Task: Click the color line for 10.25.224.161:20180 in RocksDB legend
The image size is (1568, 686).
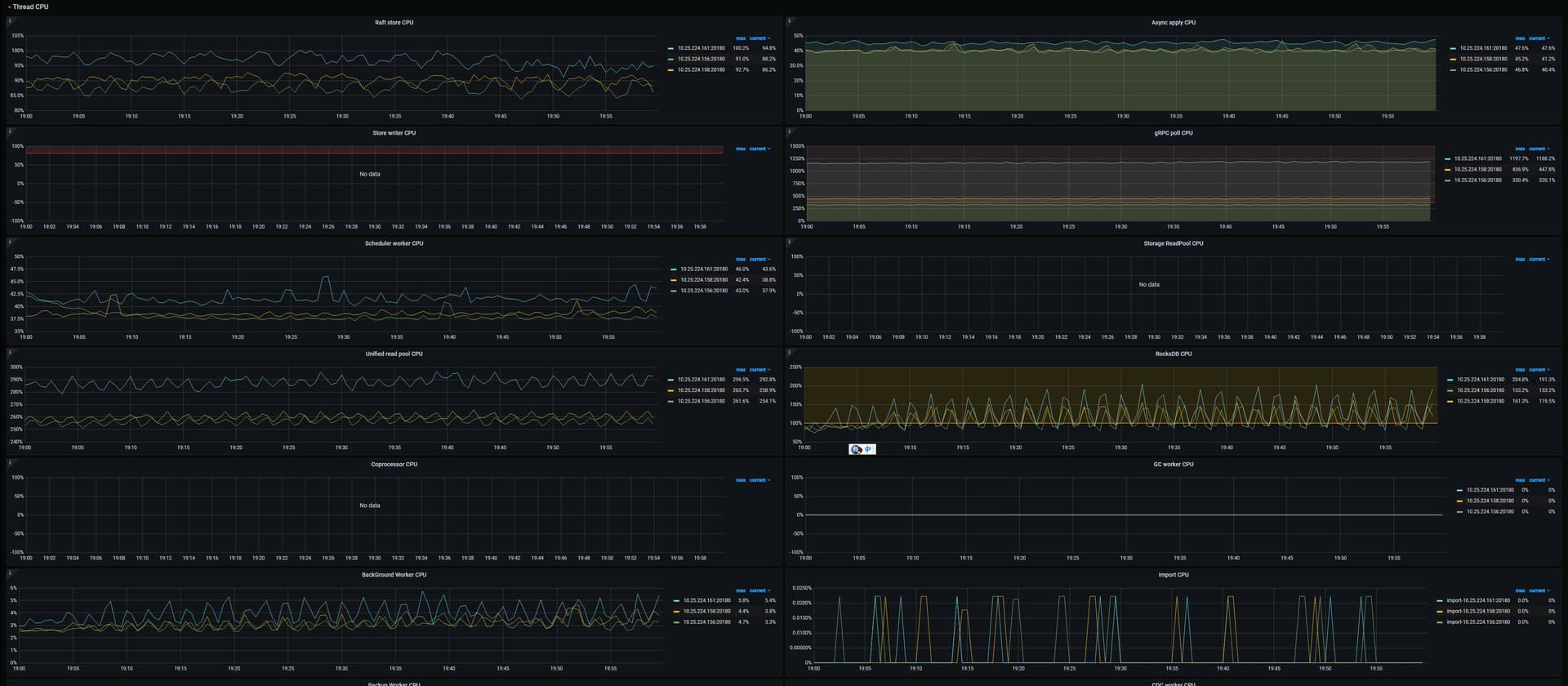Action: 1450,380
